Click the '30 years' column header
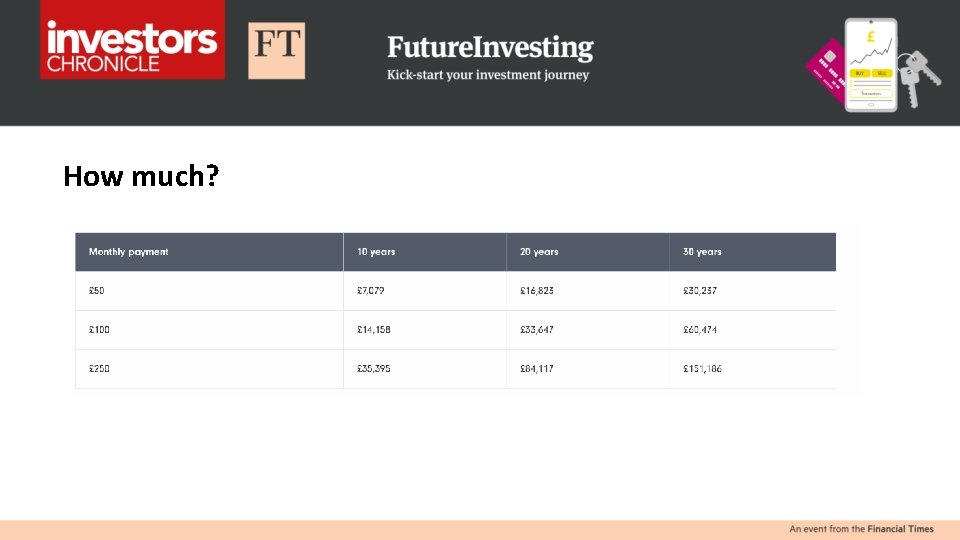The image size is (960, 540). (x=702, y=252)
